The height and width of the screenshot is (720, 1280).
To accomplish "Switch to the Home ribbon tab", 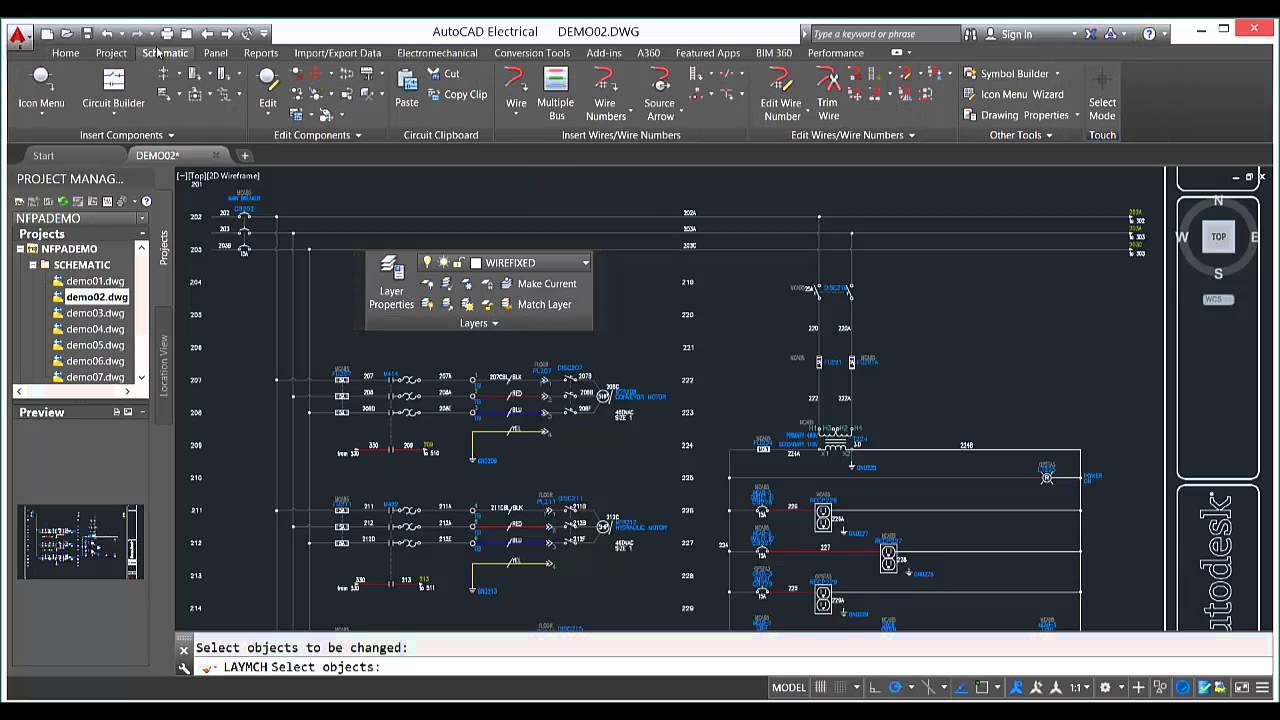I will [x=65, y=53].
